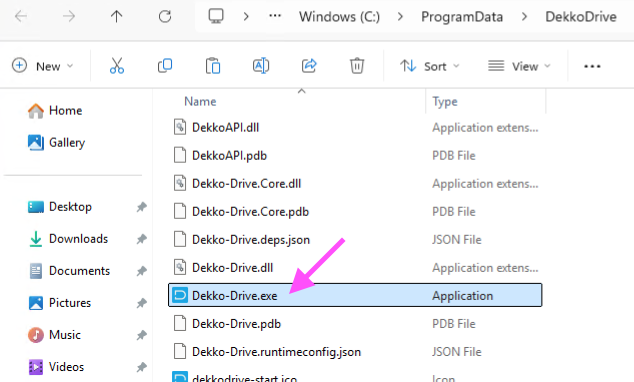Open chevron after ProgramData breadcrumb

coord(524,17)
